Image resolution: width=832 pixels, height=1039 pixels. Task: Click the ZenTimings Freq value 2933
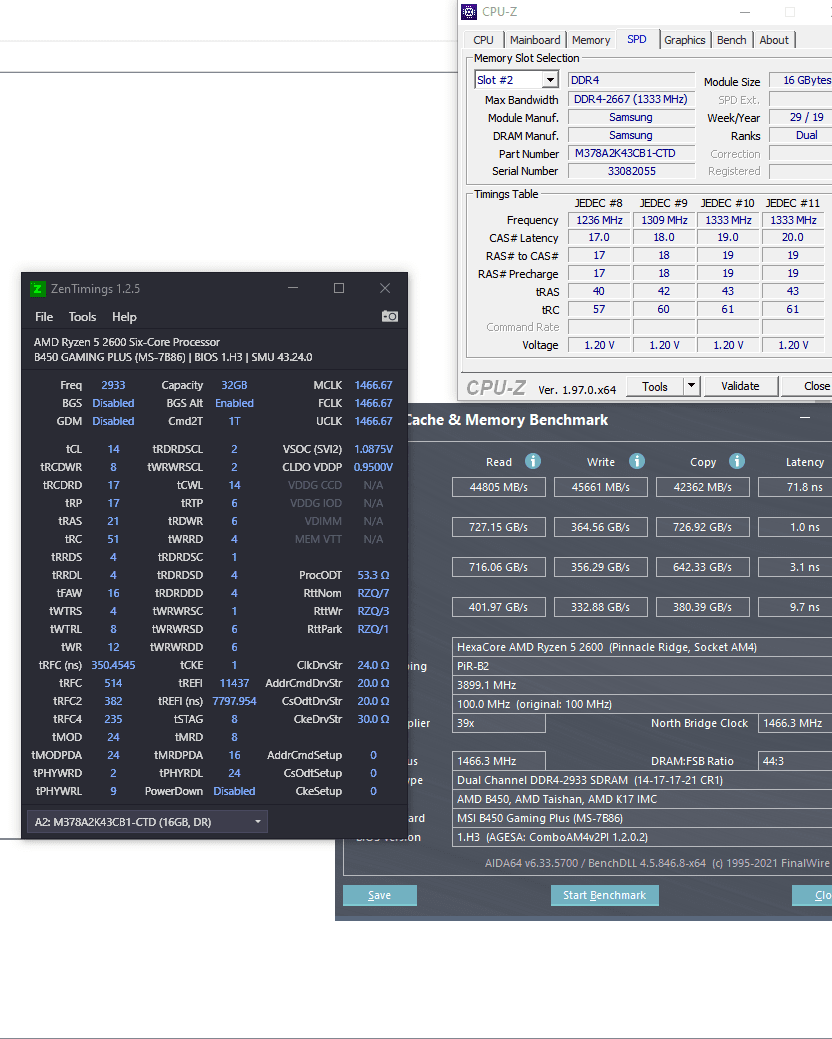(x=113, y=385)
